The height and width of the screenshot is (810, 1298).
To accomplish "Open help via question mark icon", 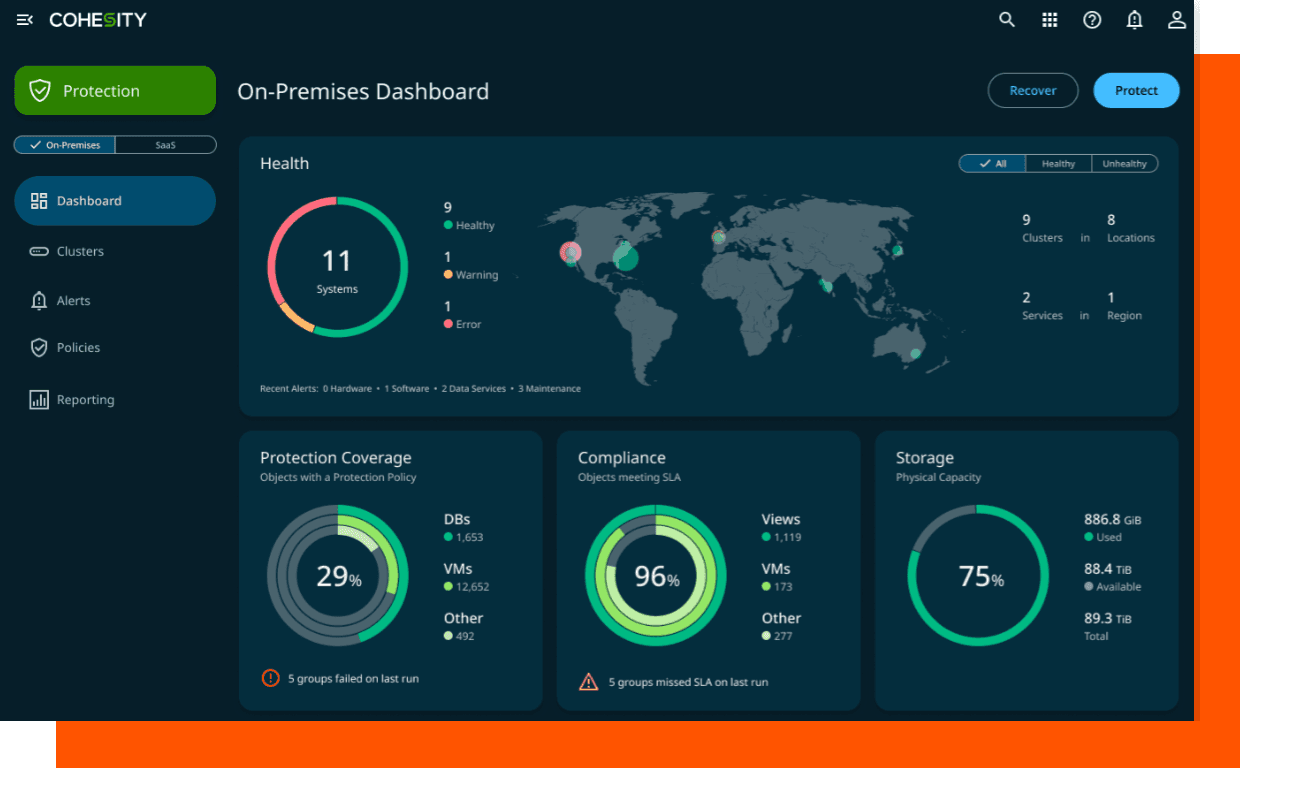I will pos(1092,20).
